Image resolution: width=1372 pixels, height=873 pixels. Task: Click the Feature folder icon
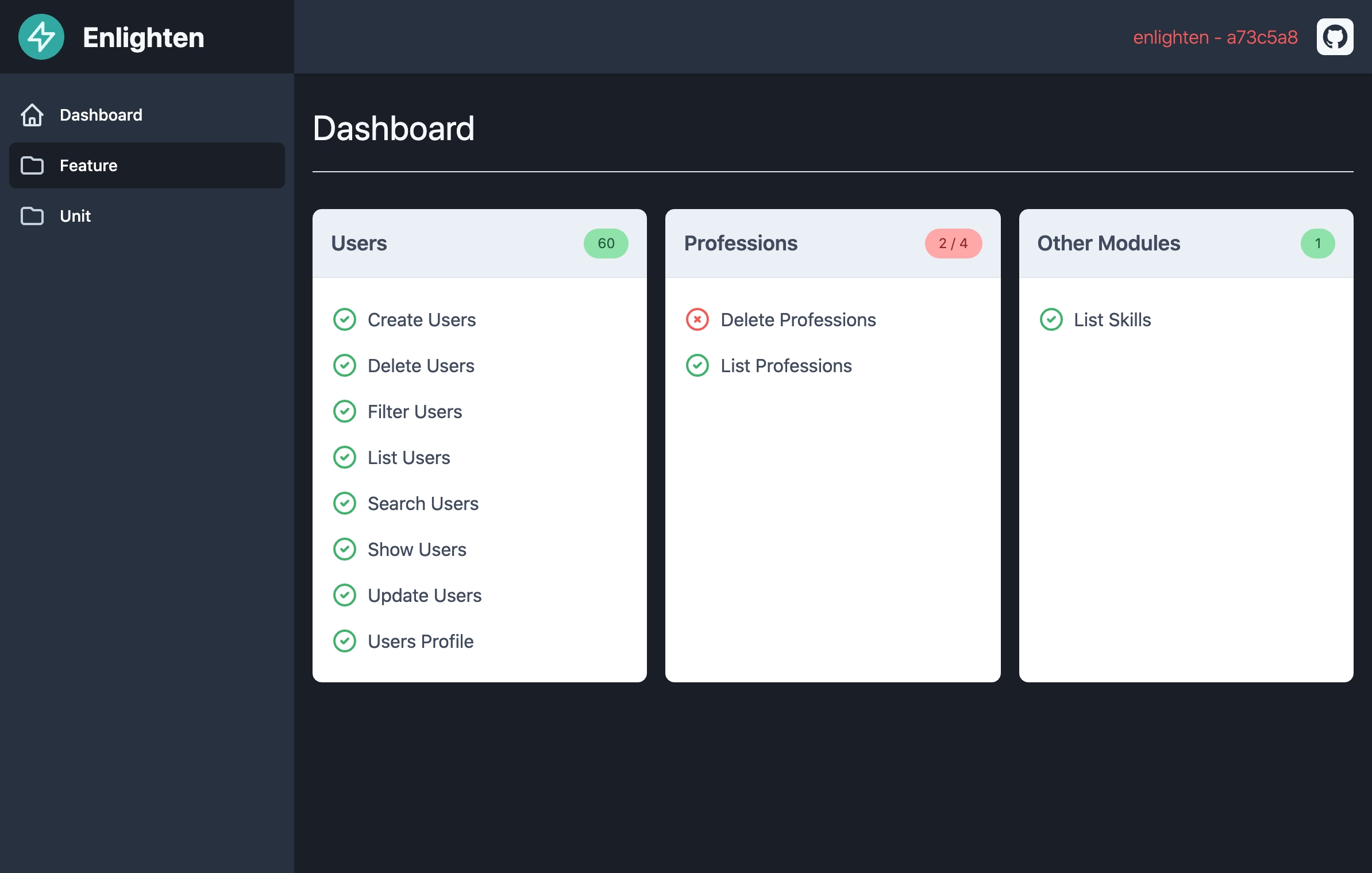[x=32, y=165]
